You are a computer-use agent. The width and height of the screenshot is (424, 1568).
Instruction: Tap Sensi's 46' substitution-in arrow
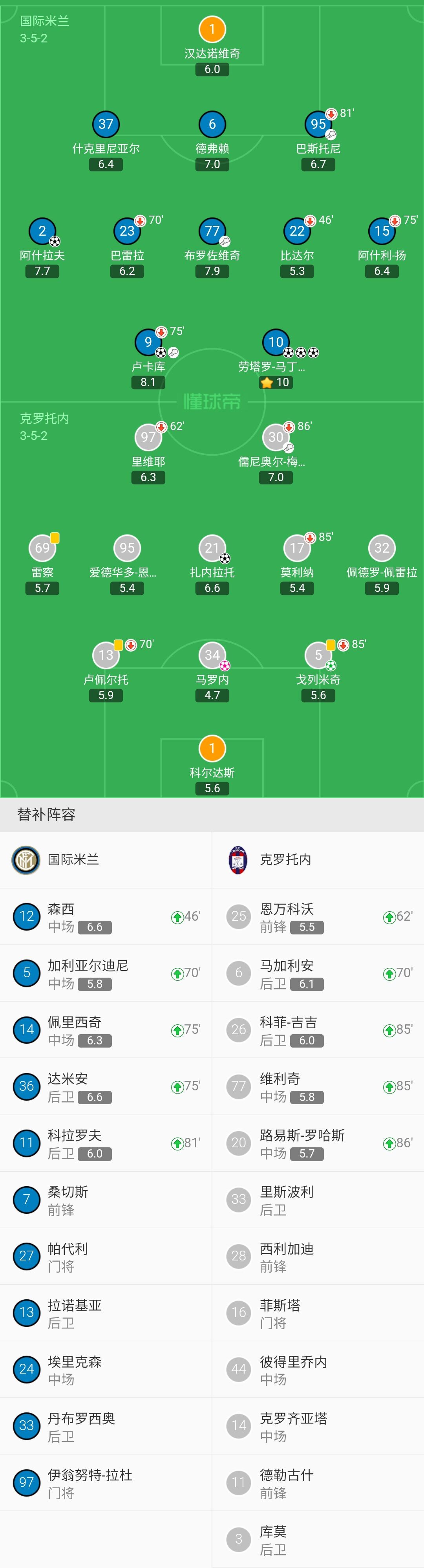click(x=177, y=917)
